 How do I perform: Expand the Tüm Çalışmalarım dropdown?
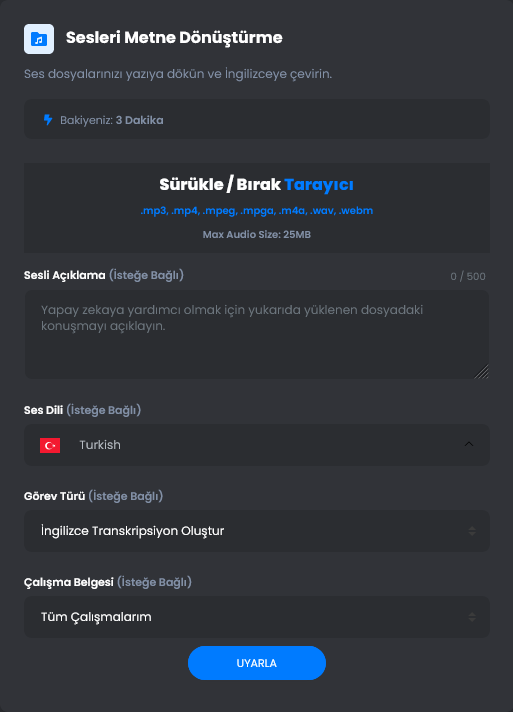point(257,617)
